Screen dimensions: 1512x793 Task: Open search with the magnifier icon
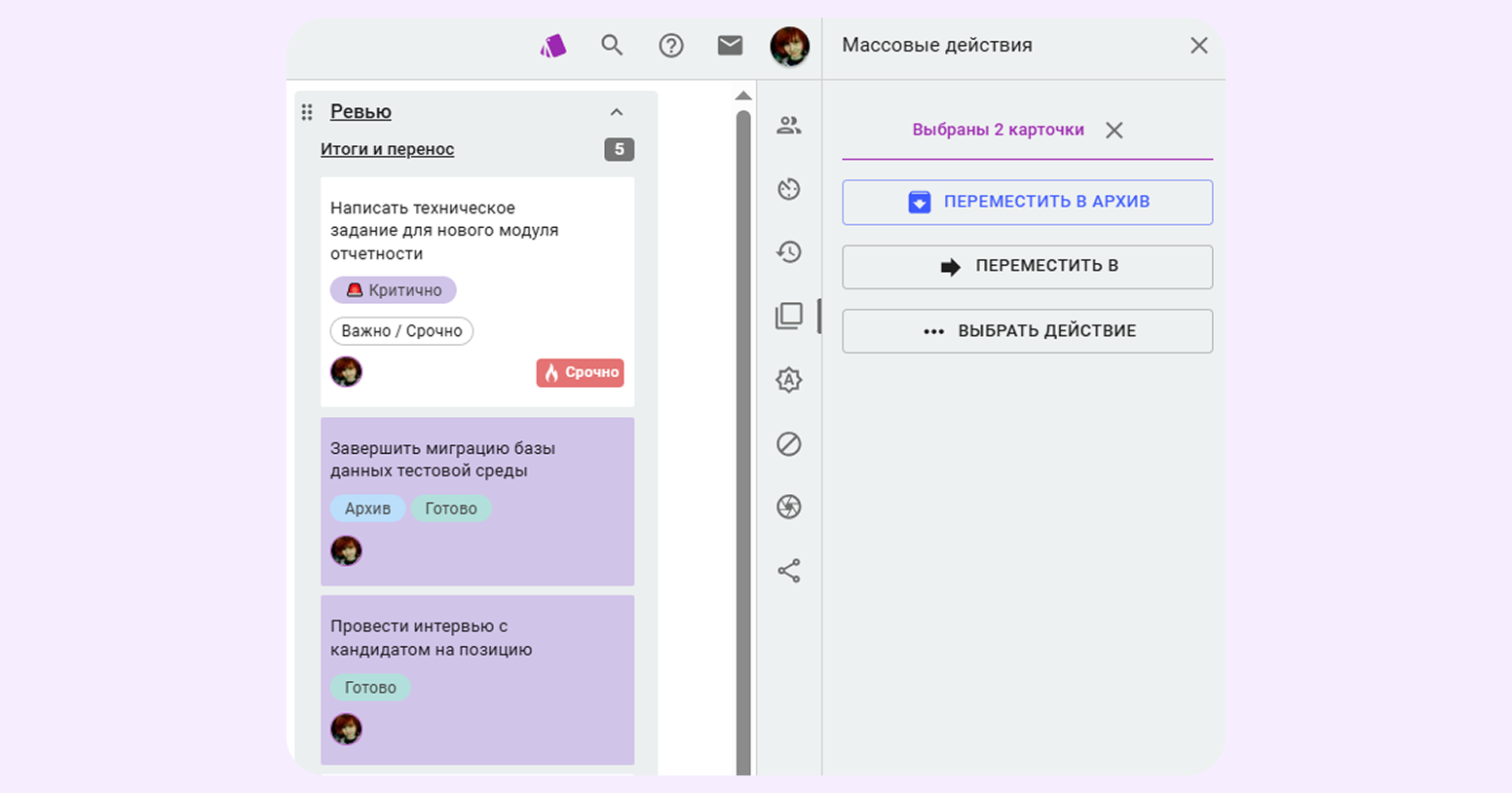612,45
